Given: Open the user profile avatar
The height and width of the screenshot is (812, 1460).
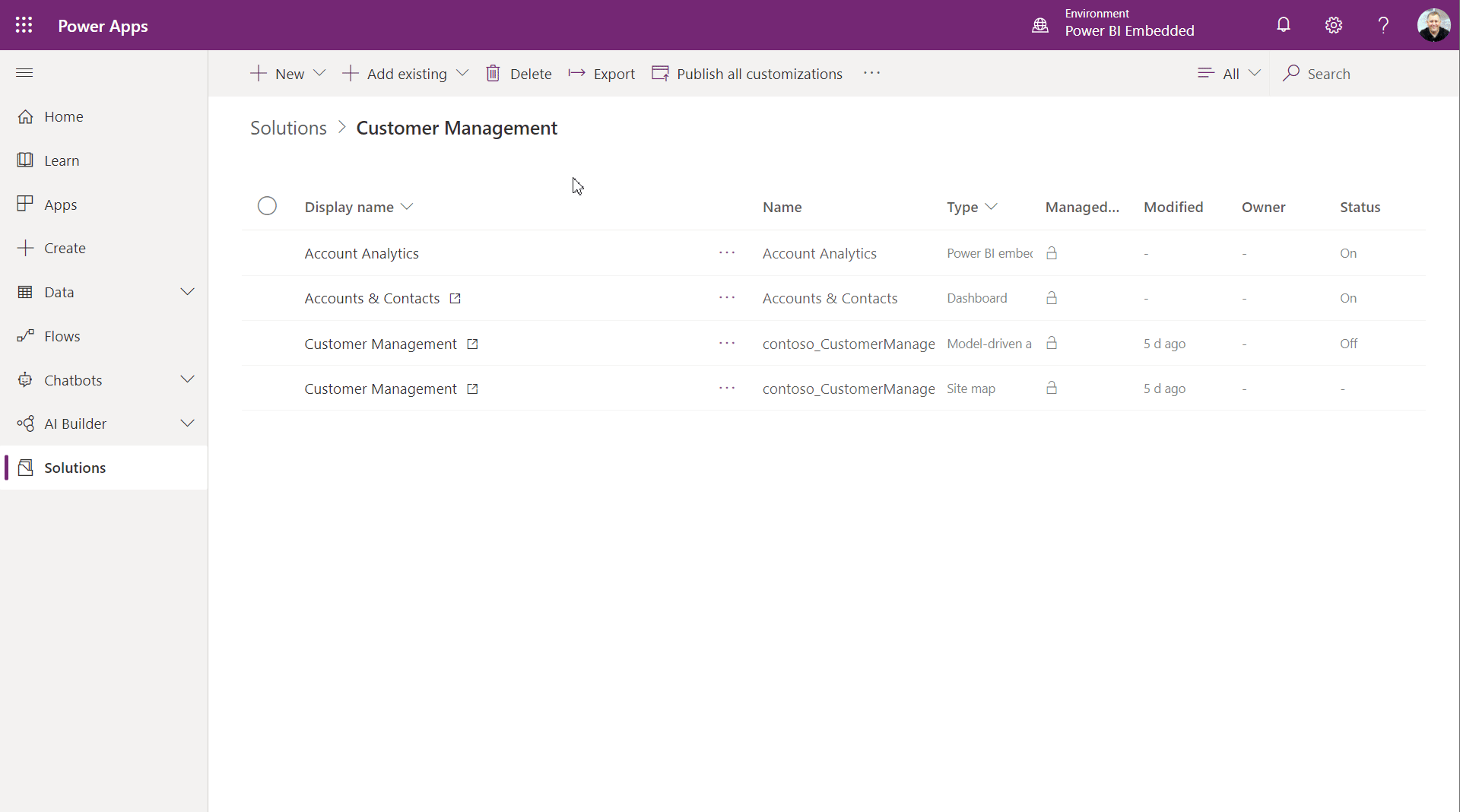Looking at the screenshot, I should tap(1433, 25).
